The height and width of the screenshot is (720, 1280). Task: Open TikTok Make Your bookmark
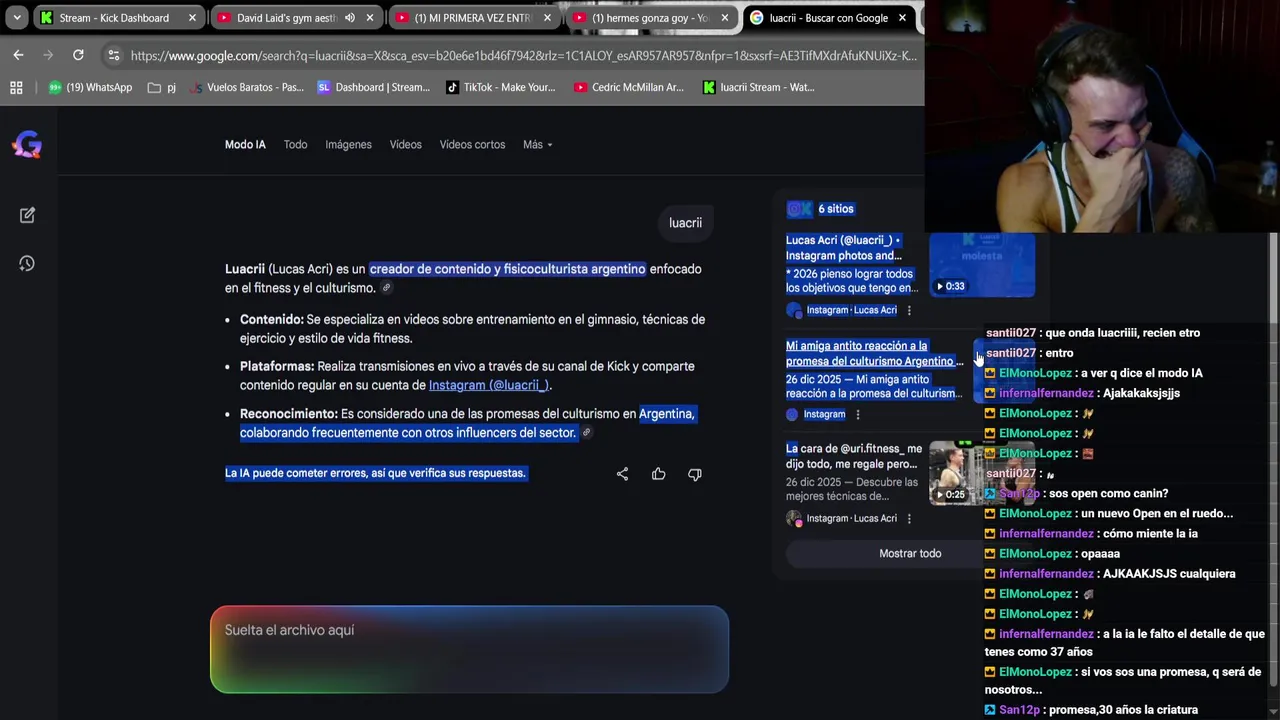point(500,87)
